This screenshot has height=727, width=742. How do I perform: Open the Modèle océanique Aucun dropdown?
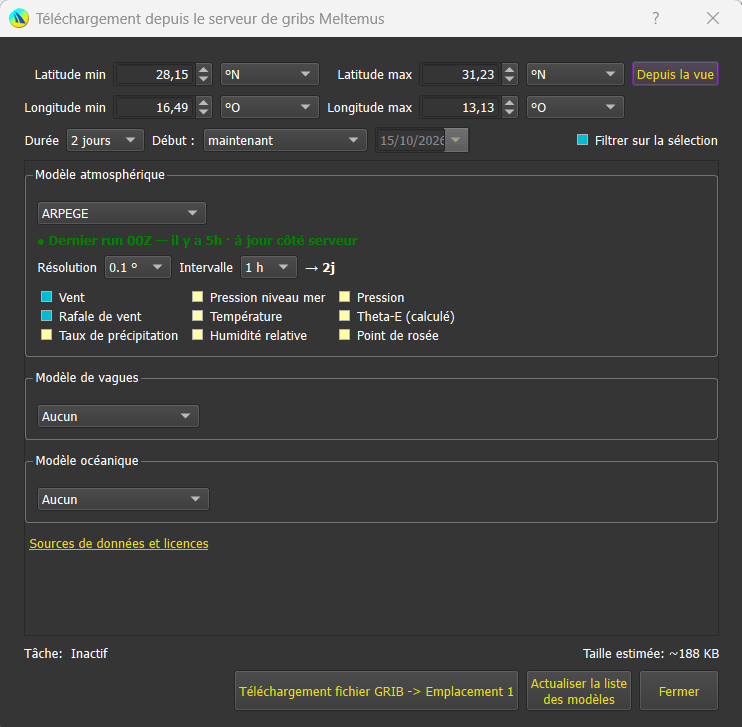click(x=123, y=499)
